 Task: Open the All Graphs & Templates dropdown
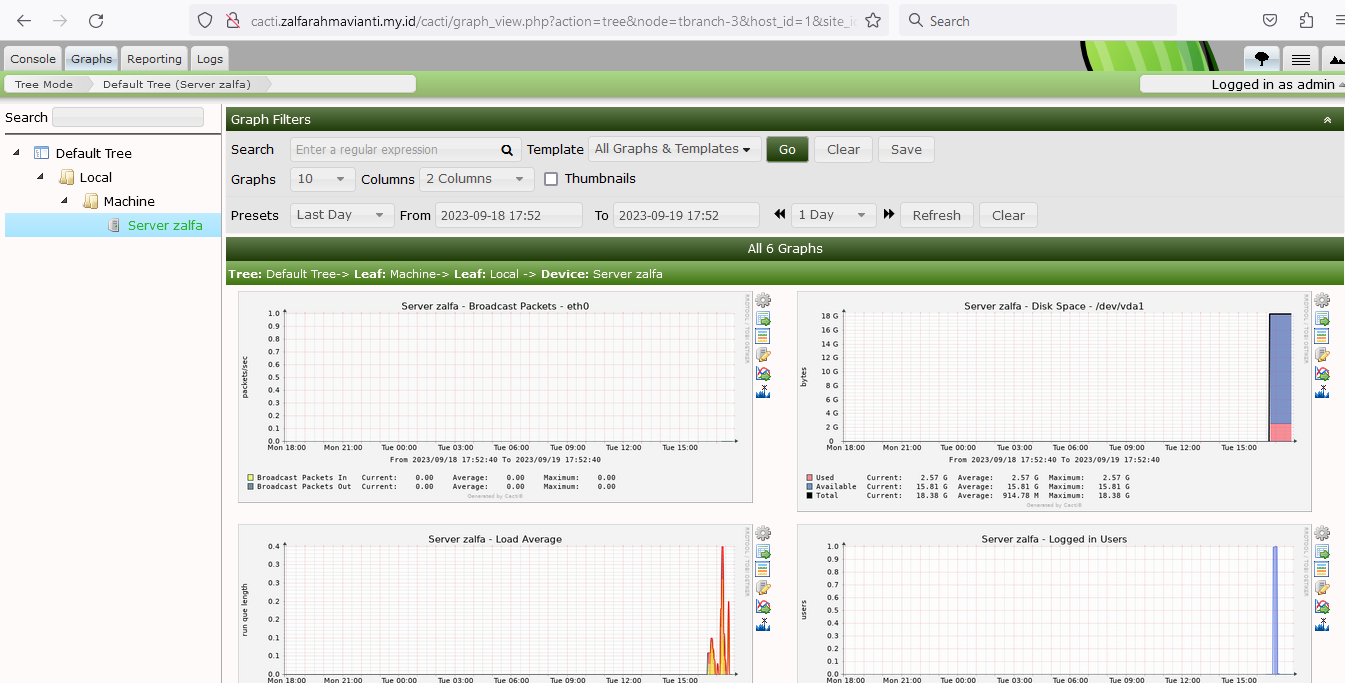675,149
